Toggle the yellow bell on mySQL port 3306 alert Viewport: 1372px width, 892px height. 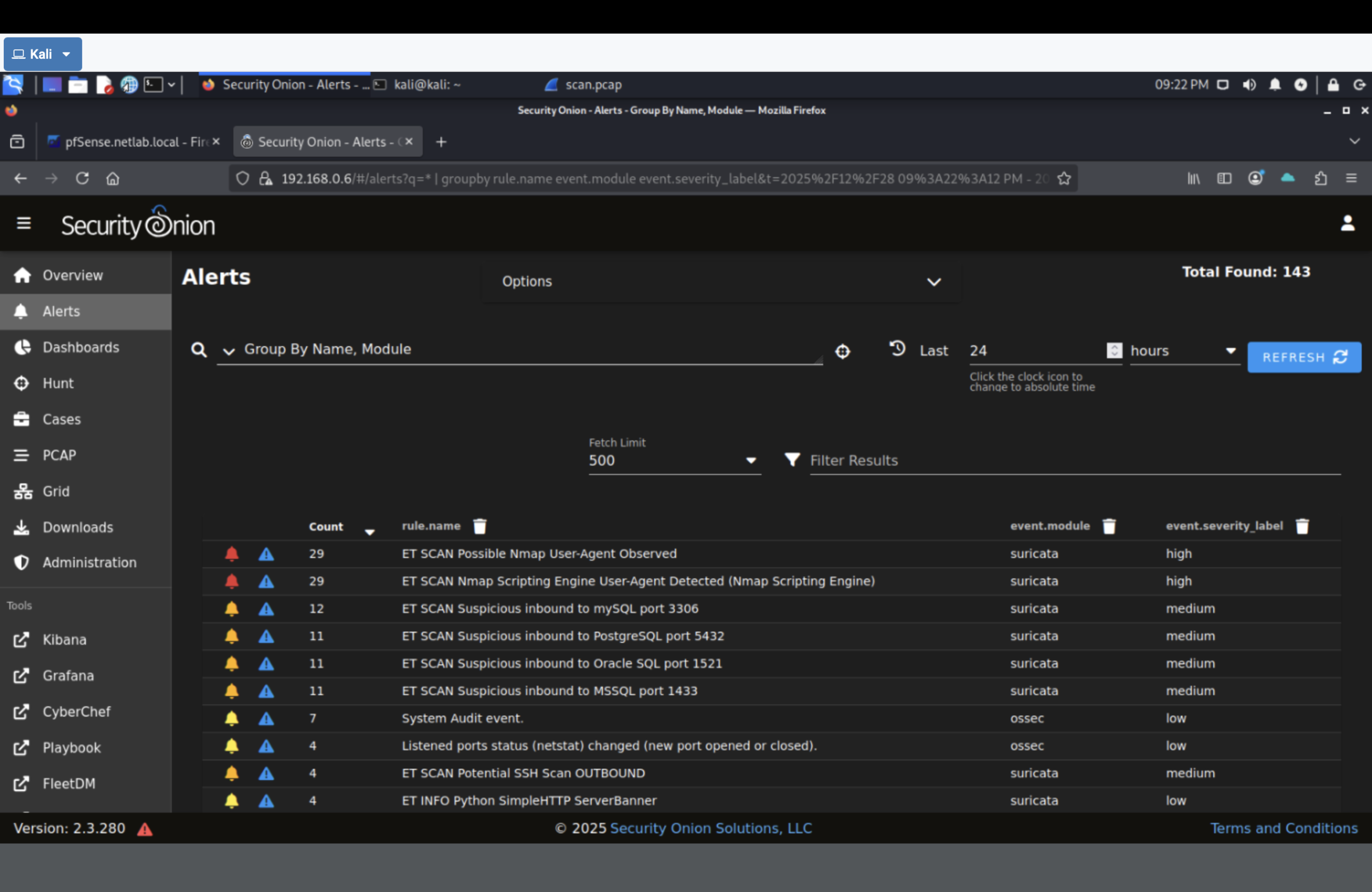(x=232, y=609)
